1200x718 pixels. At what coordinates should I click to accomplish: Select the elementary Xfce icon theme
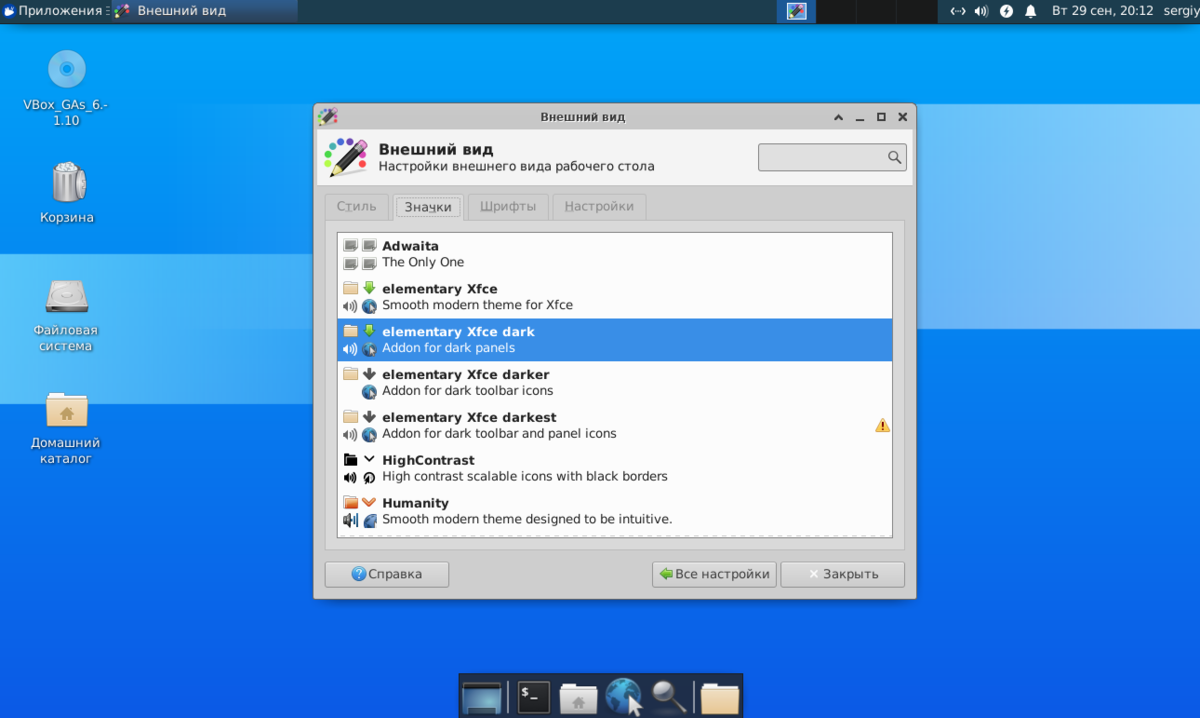point(615,297)
